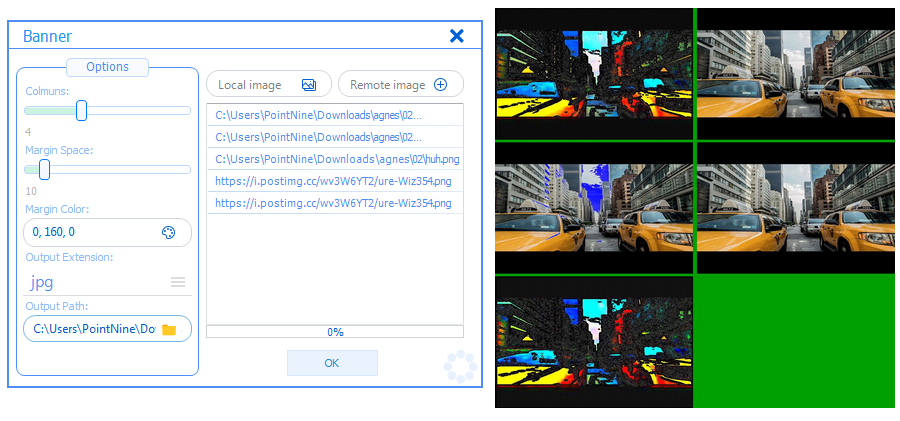Select second agnes\02... list entry

(335, 137)
